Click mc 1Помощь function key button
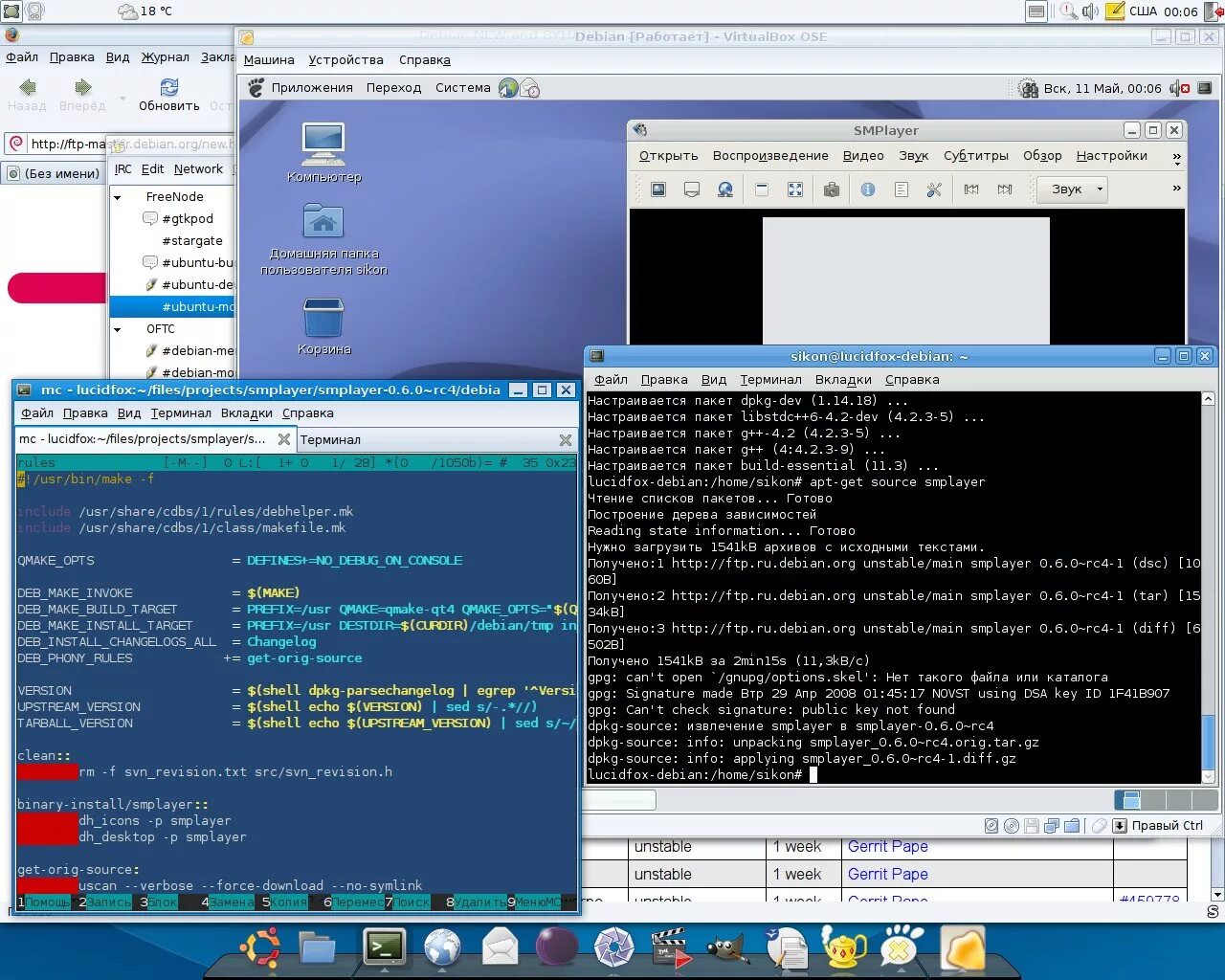The image size is (1225, 980). (x=44, y=902)
